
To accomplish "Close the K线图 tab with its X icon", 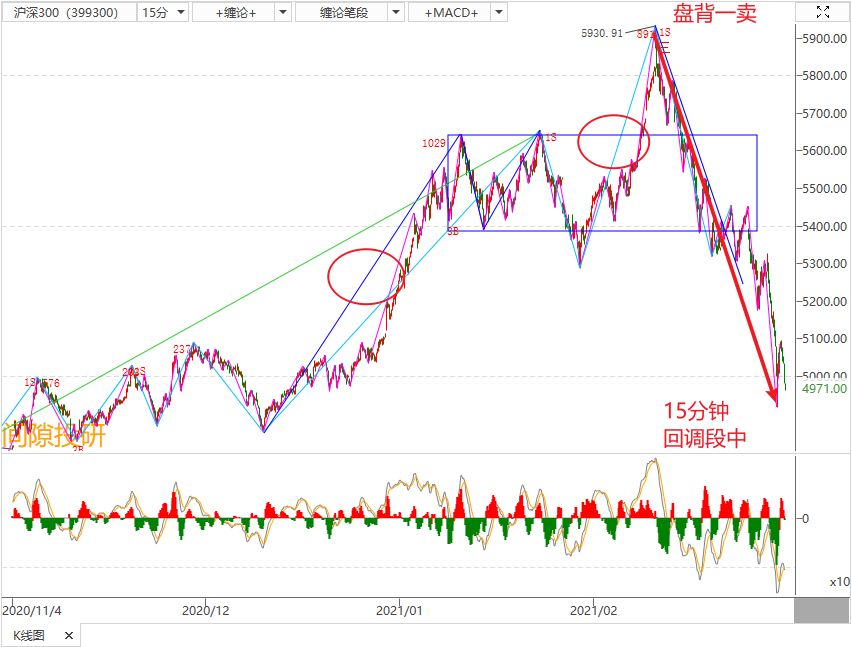I will tap(68, 636).
